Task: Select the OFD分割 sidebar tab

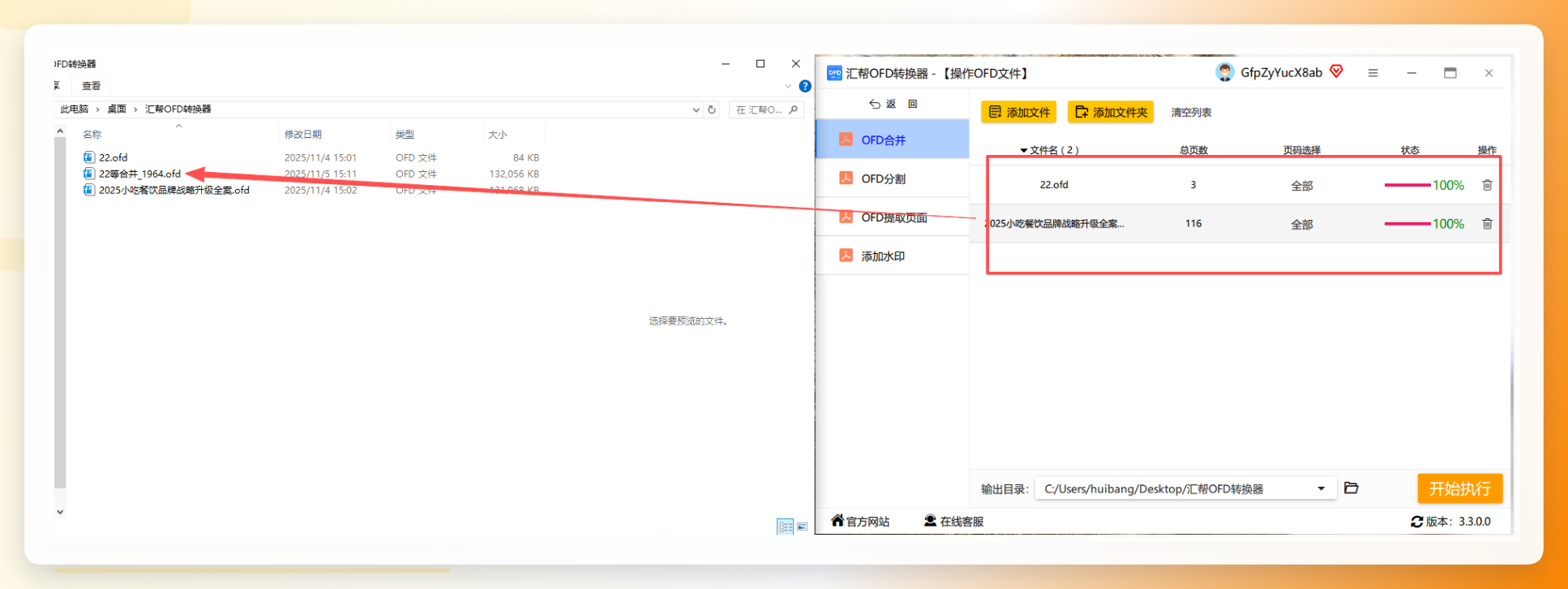Action: pyautogui.click(x=892, y=178)
